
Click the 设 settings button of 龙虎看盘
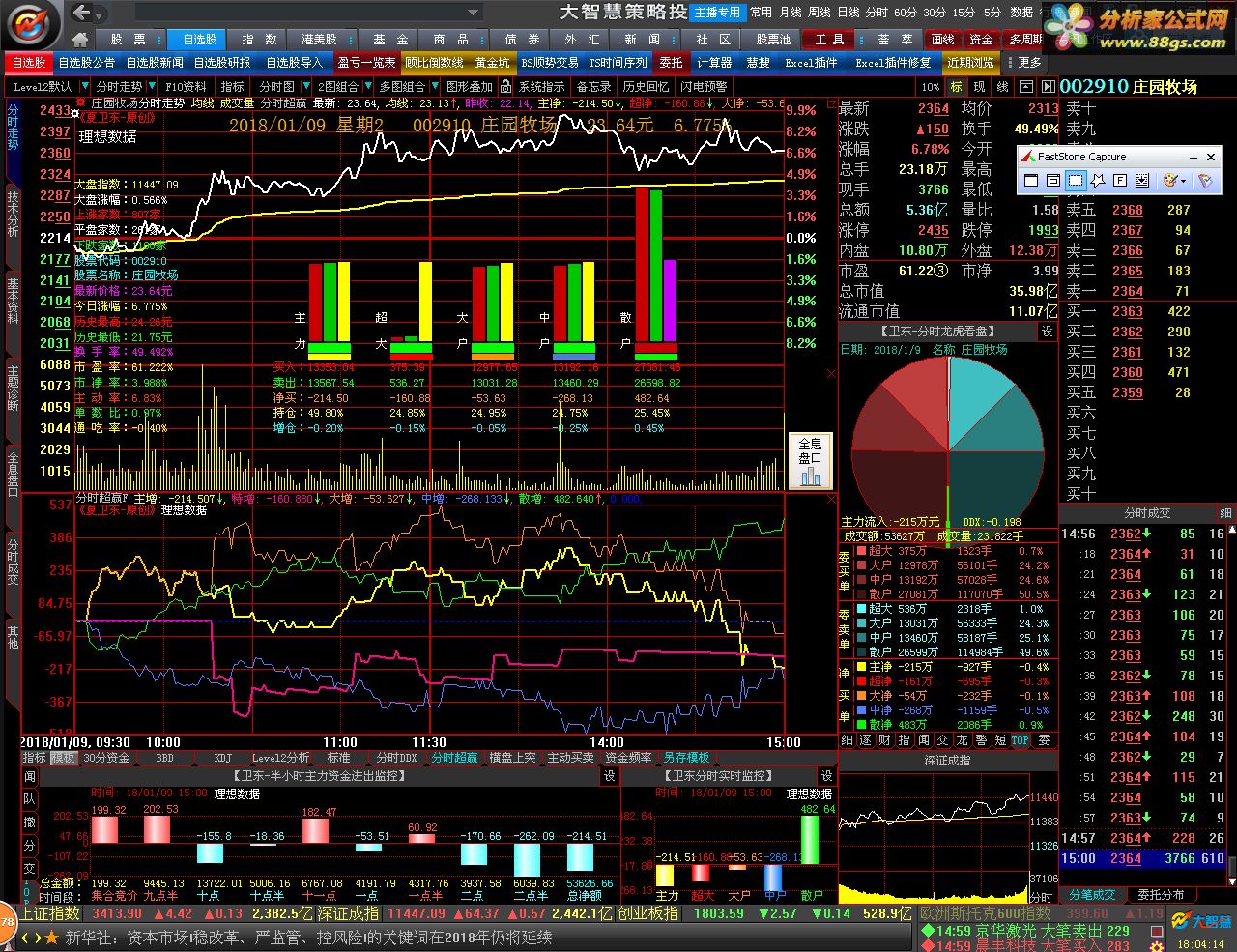1047,332
